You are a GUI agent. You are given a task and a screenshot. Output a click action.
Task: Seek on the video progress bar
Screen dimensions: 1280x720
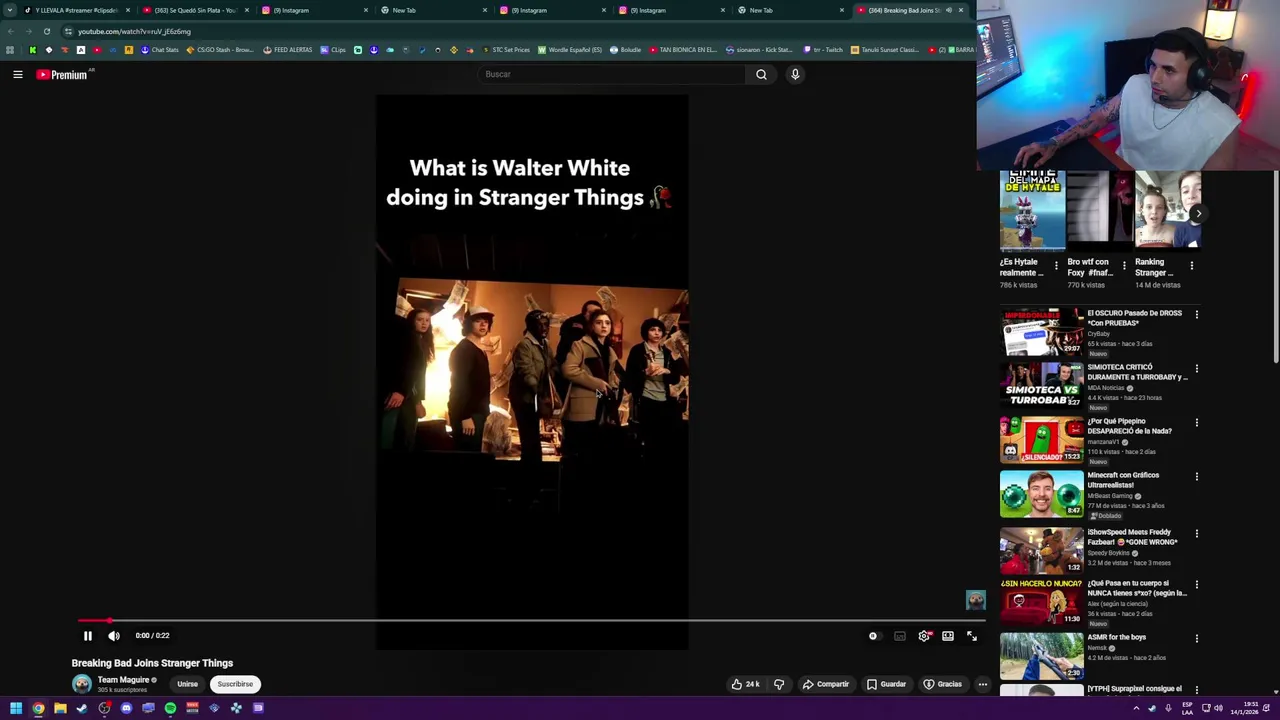pyautogui.click(x=530, y=621)
